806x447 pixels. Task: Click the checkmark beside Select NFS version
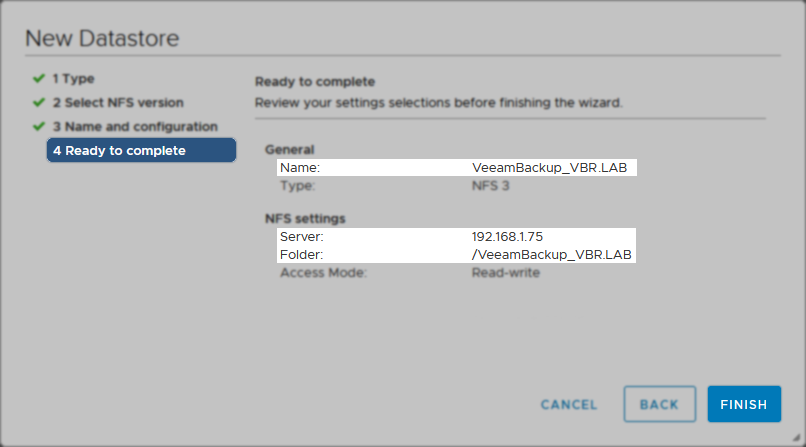(39, 102)
